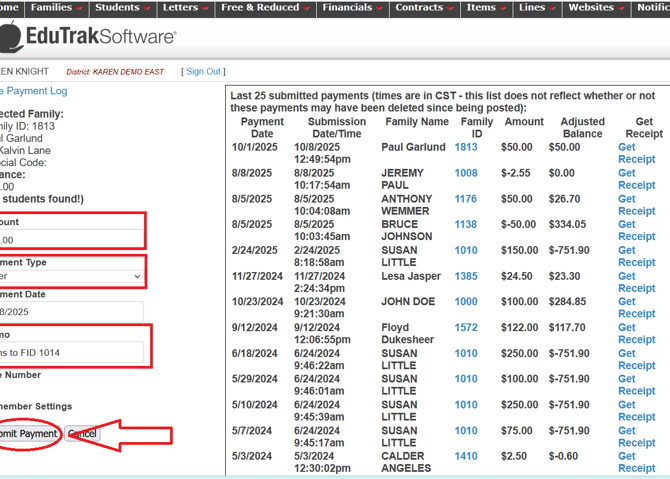Click the Memo text field

pyautogui.click(x=70, y=353)
